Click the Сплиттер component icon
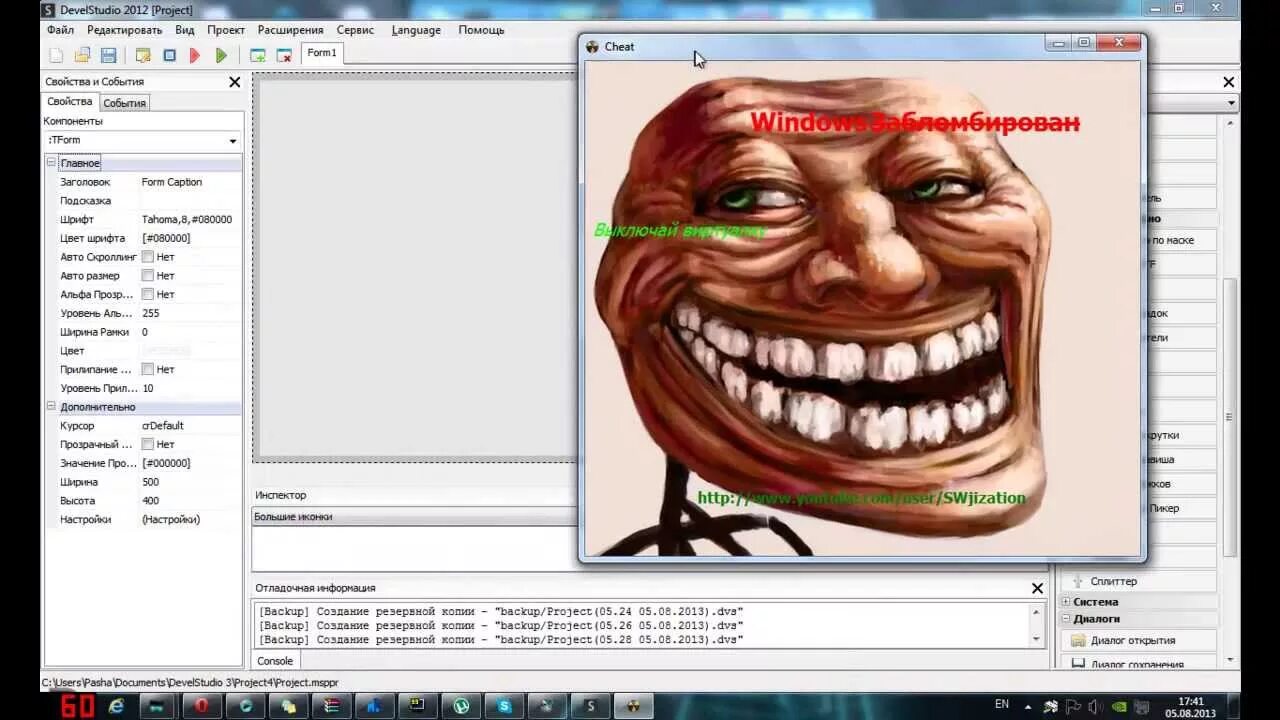The width and height of the screenshot is (1280, 720). 1078,581
